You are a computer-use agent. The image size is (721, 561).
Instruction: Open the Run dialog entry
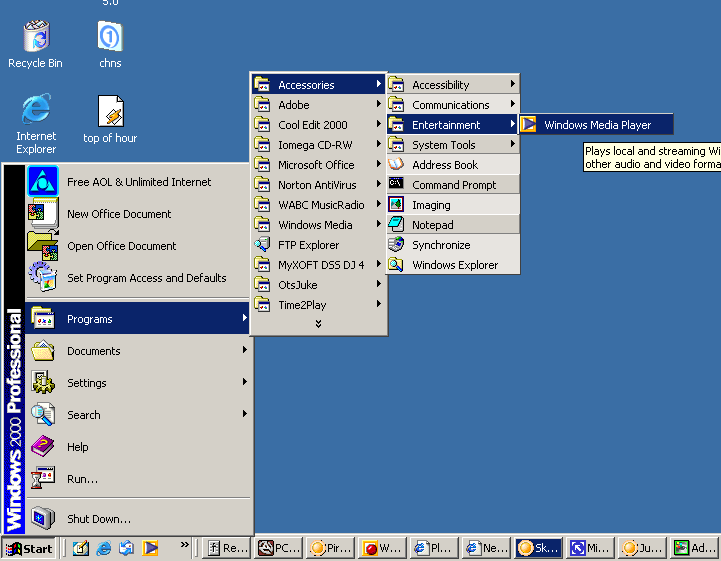pyautogui.click(x=82, y=479)
